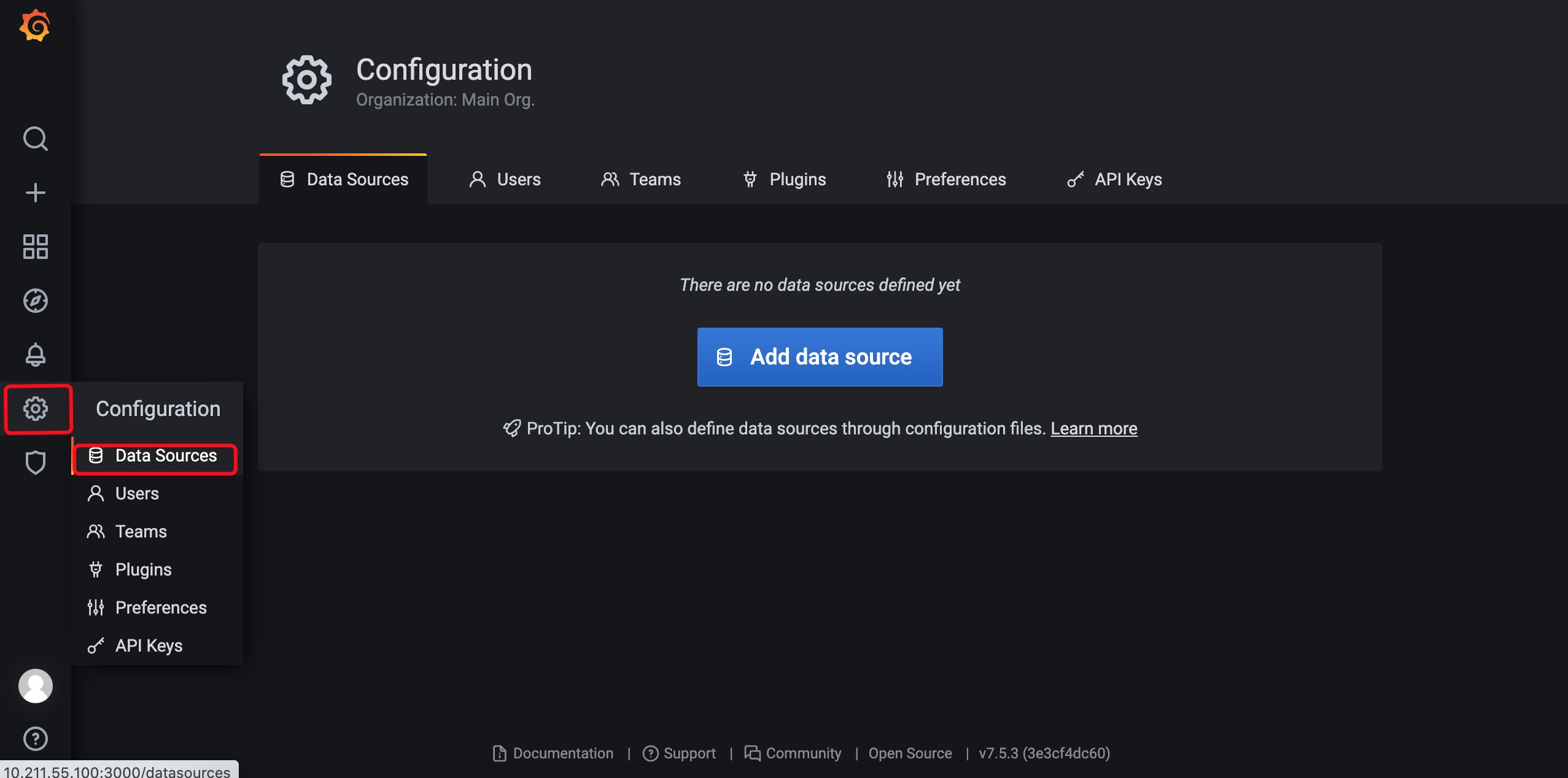The width and height of the screenshot is (1568, 778).
Task: Click the question circle icon beside Support
Action: pyautogui.click(x=650, y=753)
